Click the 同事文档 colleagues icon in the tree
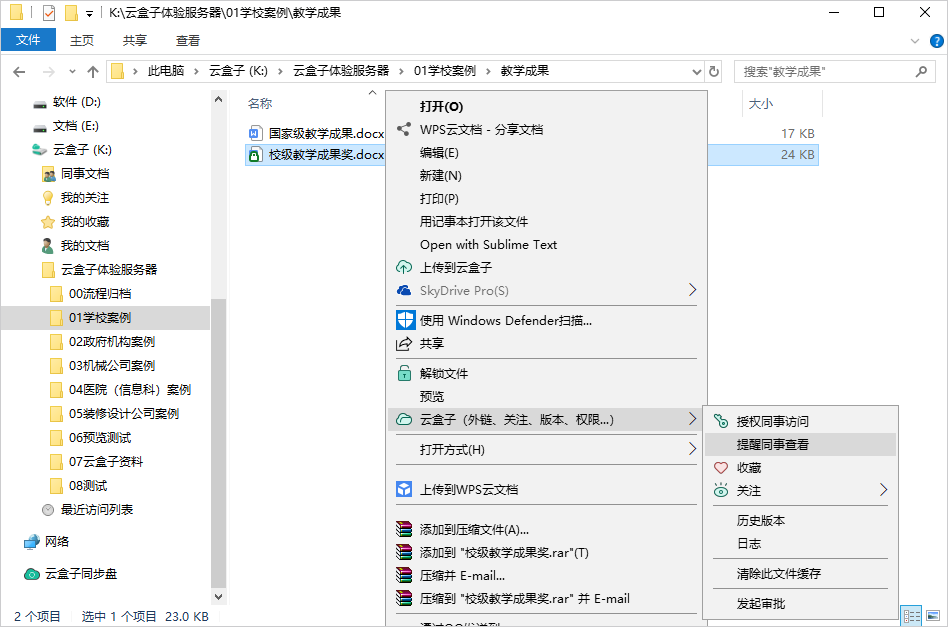The height and width of the screenshot is (627, 948). [x=48, y=174]
